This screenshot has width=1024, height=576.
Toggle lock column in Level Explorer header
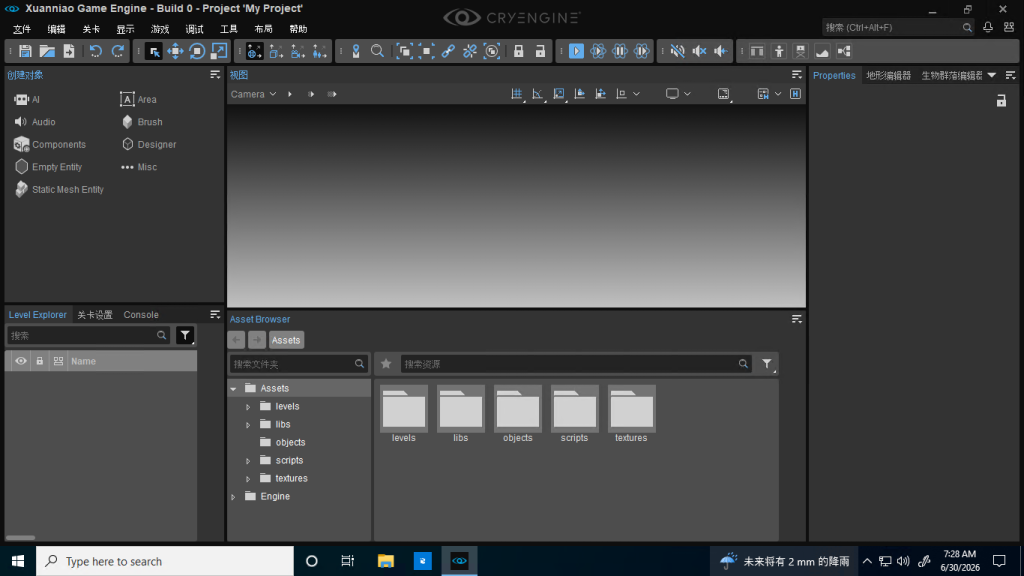click(40, 361)
